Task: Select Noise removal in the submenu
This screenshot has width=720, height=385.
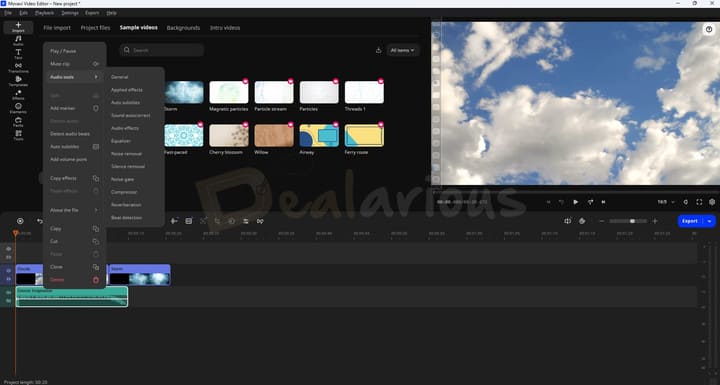Action: click(x=135, y=153)
